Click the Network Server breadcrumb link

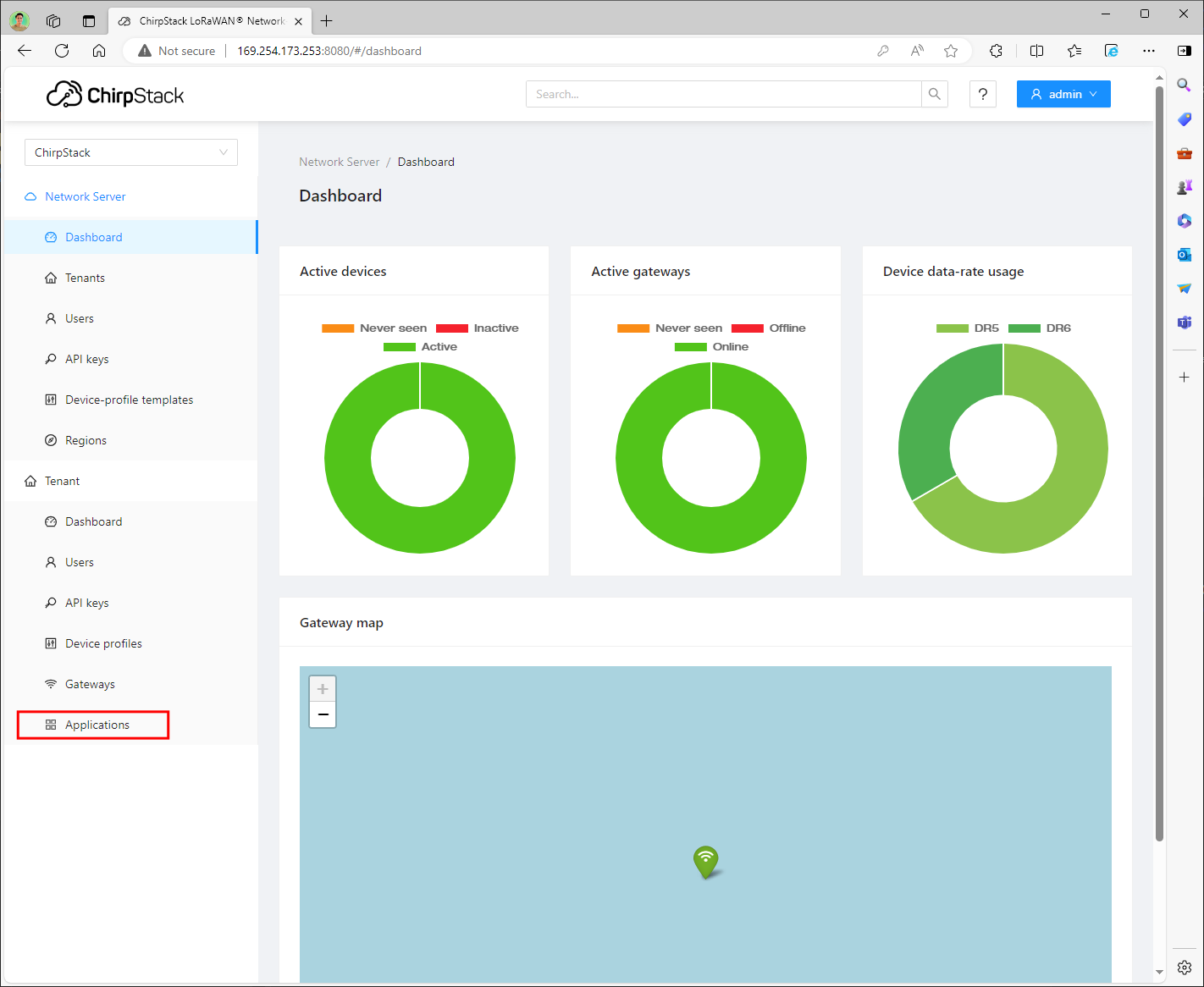(x=339, y=162)
